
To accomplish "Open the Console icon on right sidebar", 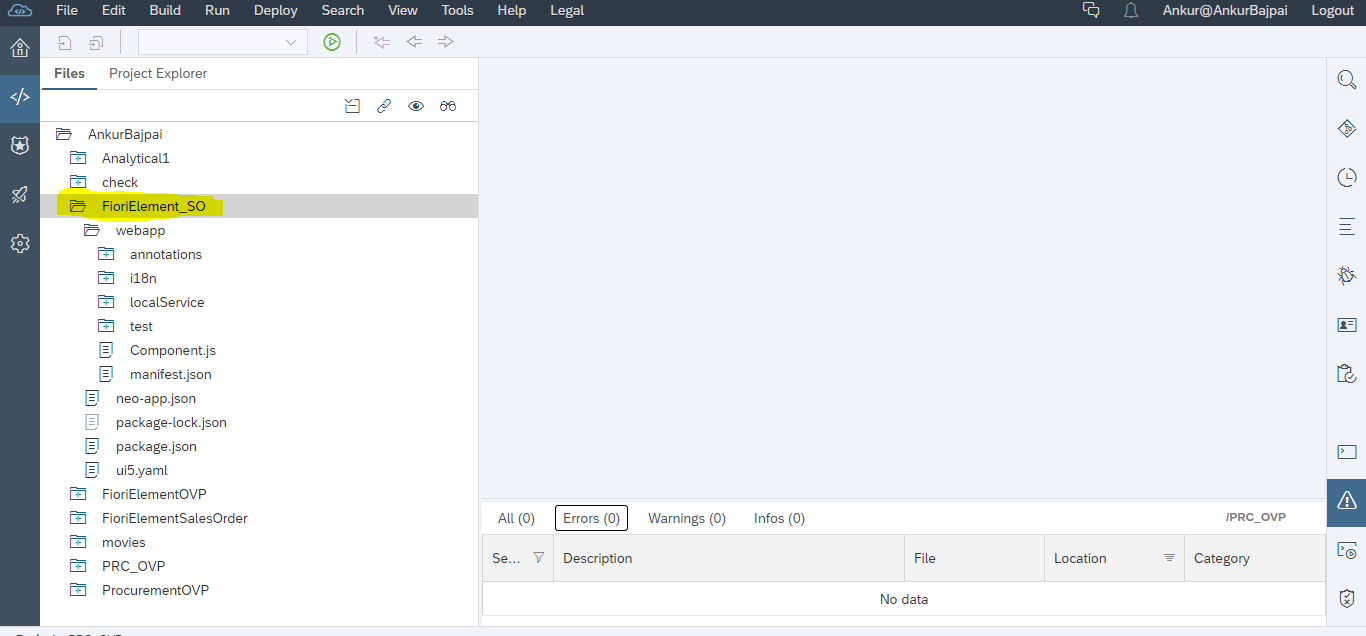I will coord(1346,452).
